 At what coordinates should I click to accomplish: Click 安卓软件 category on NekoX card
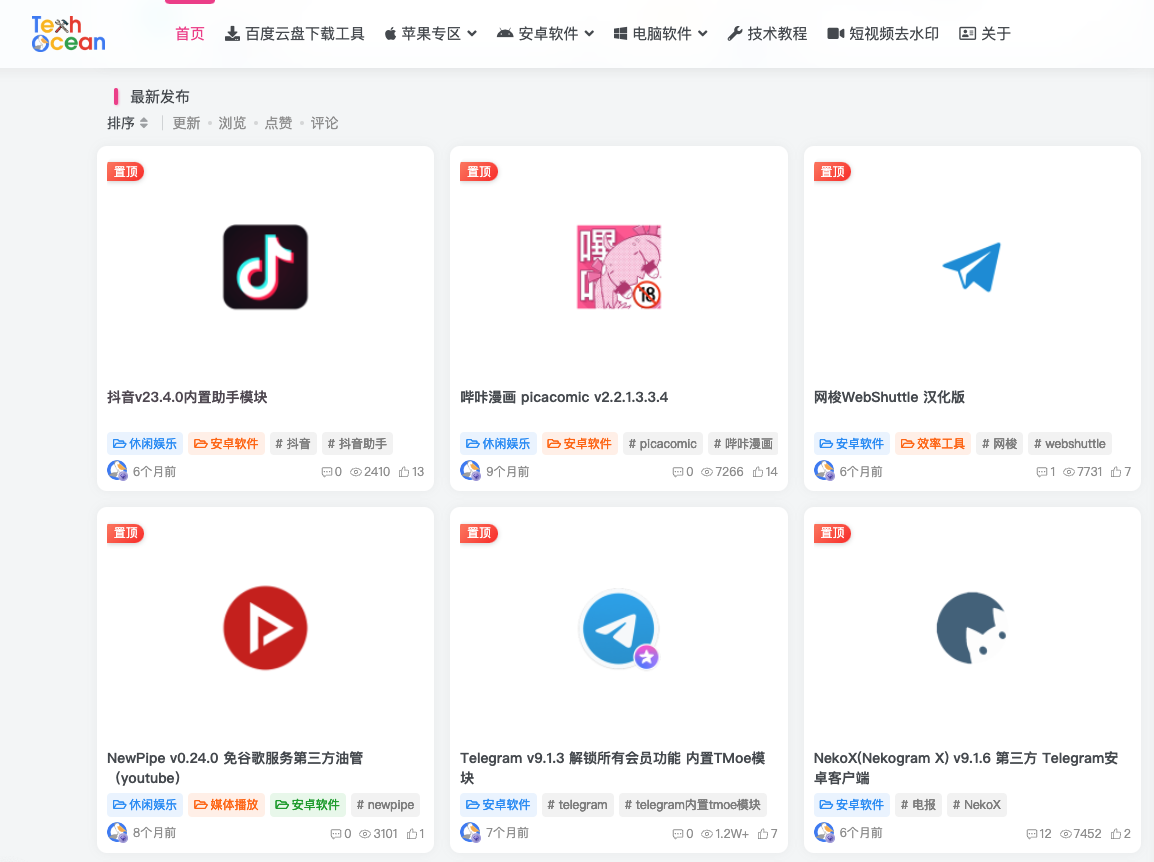click(852, 805)
